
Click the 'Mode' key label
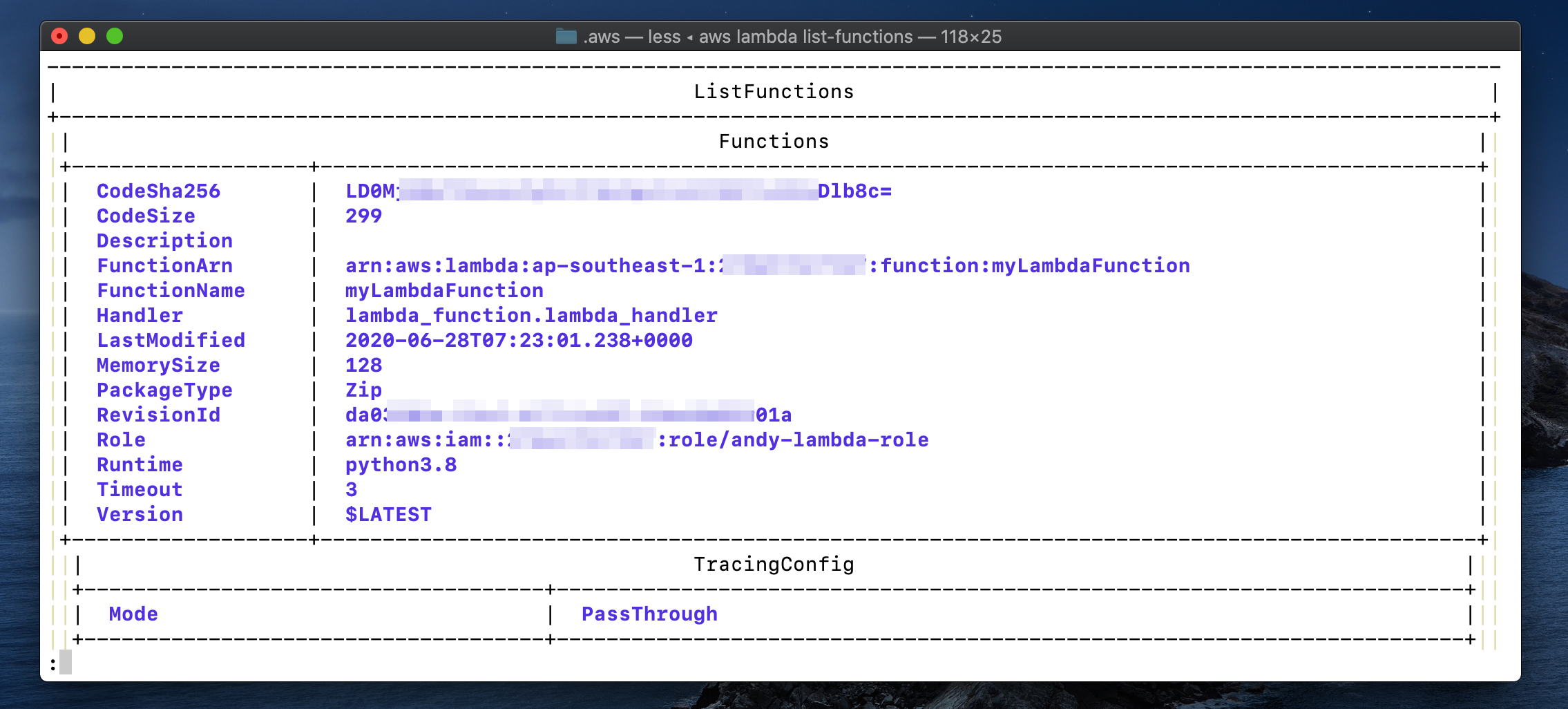tap(133, 614)
